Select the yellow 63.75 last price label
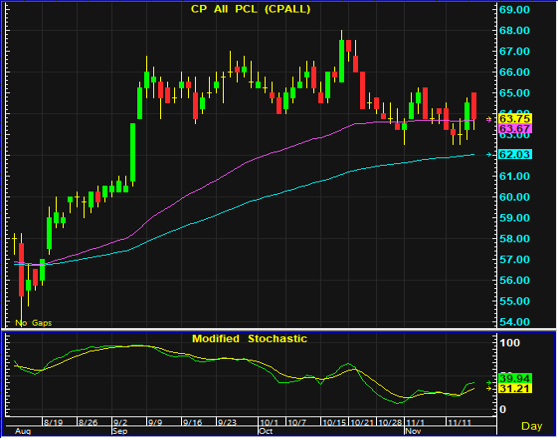This screenshot has width=558, height=438. pos(515,118)
